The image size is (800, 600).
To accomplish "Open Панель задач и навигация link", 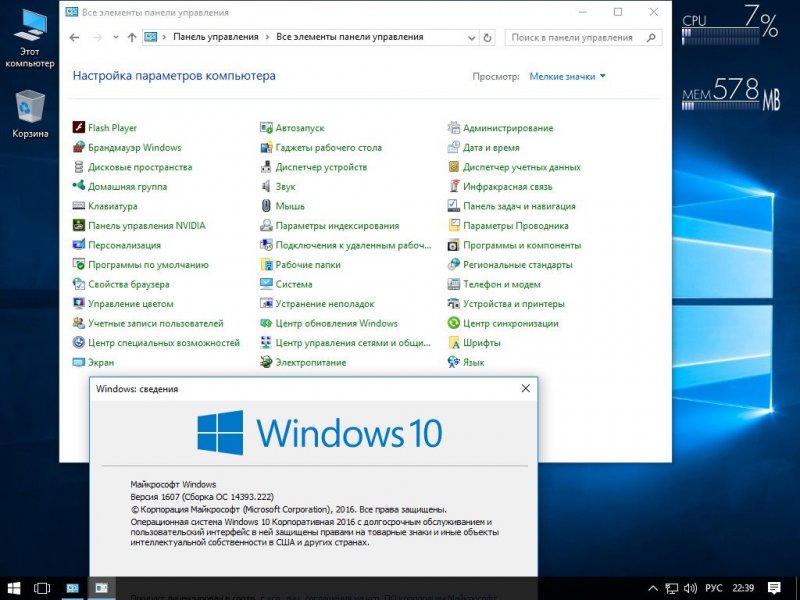I will (x=519, y=206).
